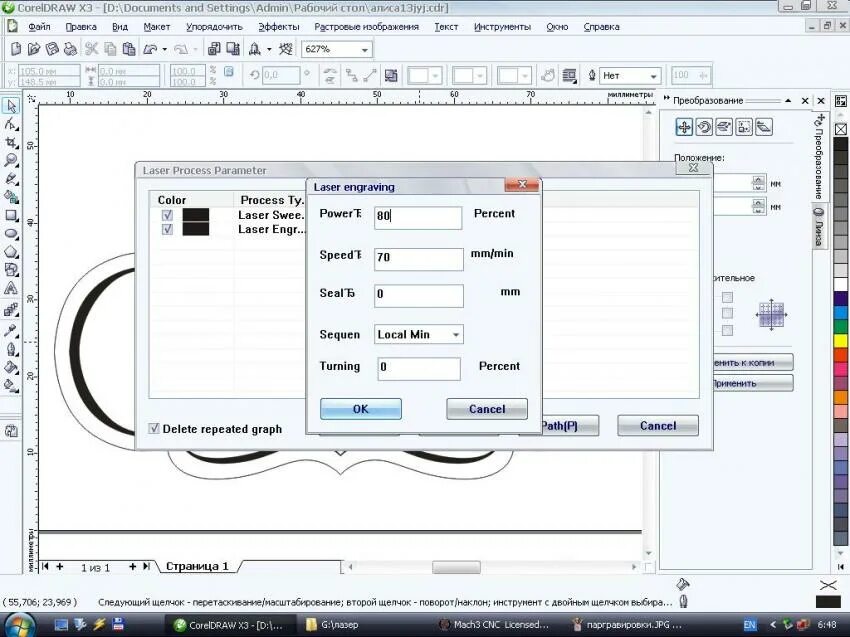Collapse the Преобразование docker arrow
The width and height of the screenshot is (850, 637).
(788, 101)
